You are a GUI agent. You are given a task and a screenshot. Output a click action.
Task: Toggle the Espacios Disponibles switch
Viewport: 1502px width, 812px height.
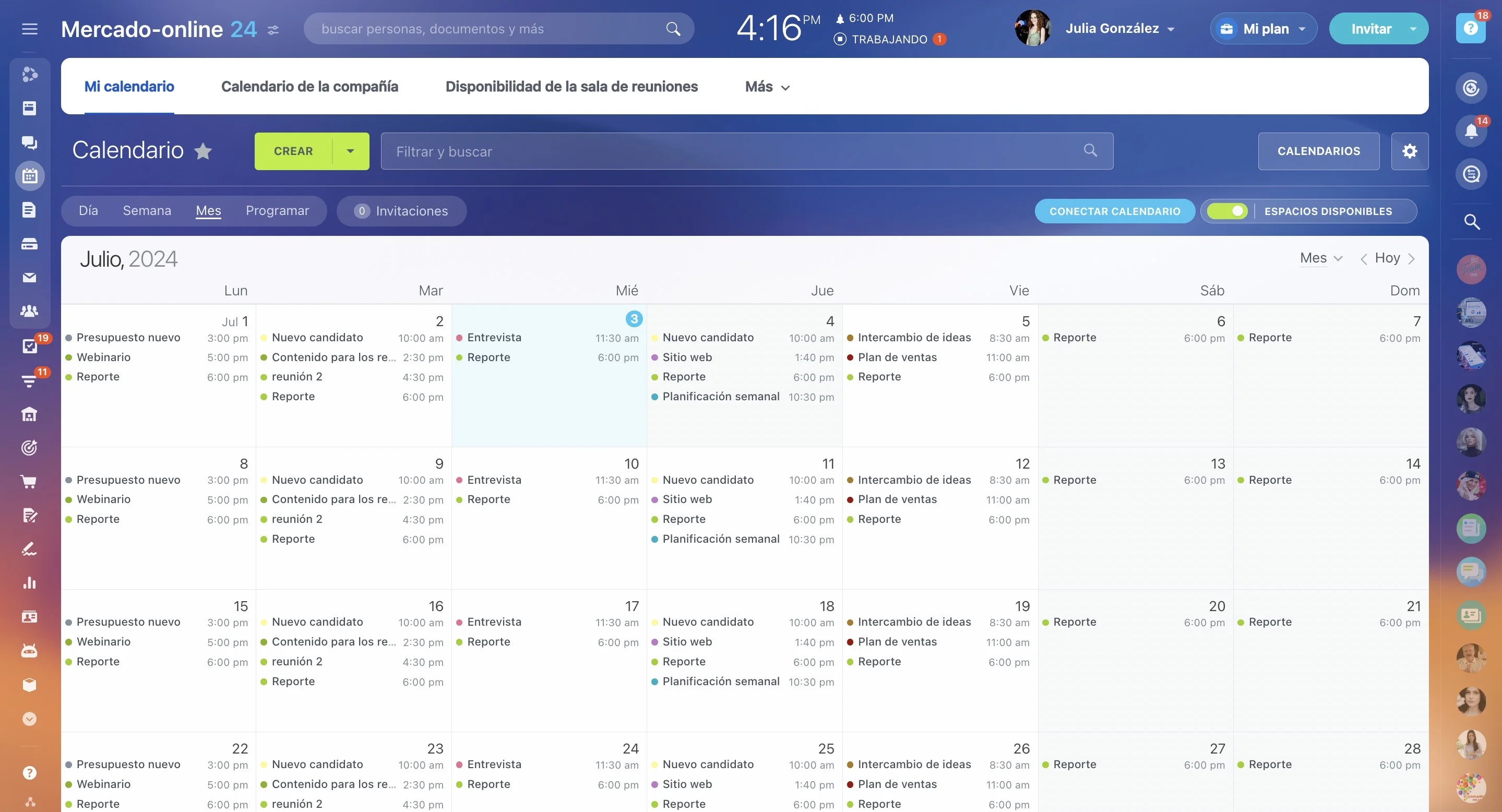1227,211
